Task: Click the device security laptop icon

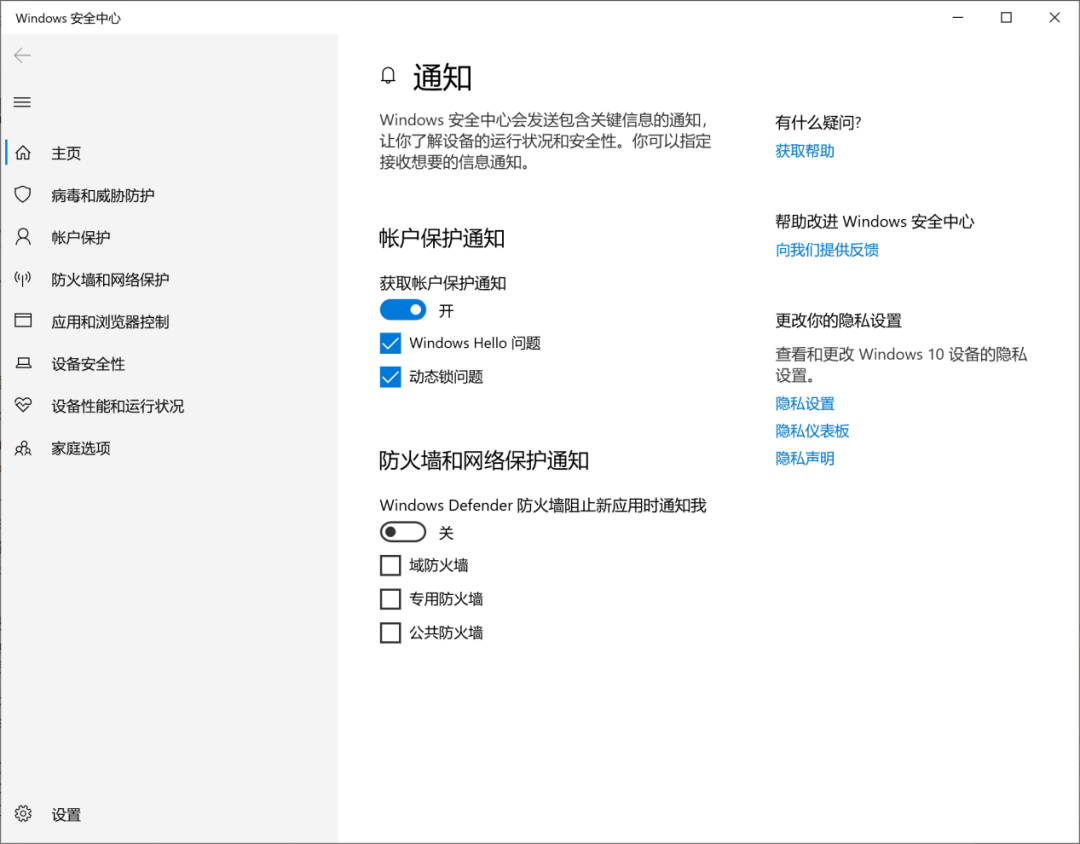Action: coord(23,363)
